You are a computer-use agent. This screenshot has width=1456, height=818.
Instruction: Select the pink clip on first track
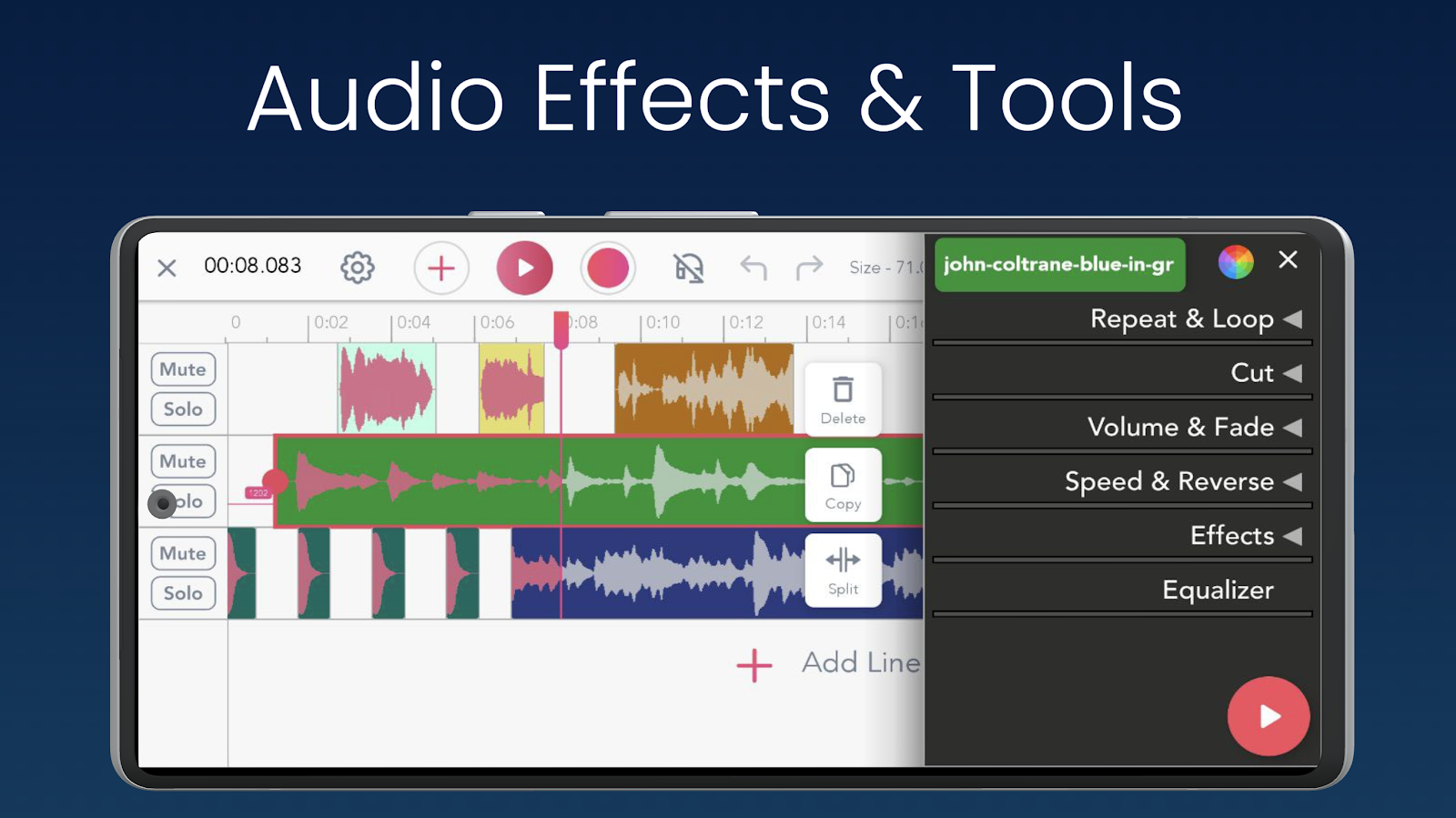click(x=387, y=389)
